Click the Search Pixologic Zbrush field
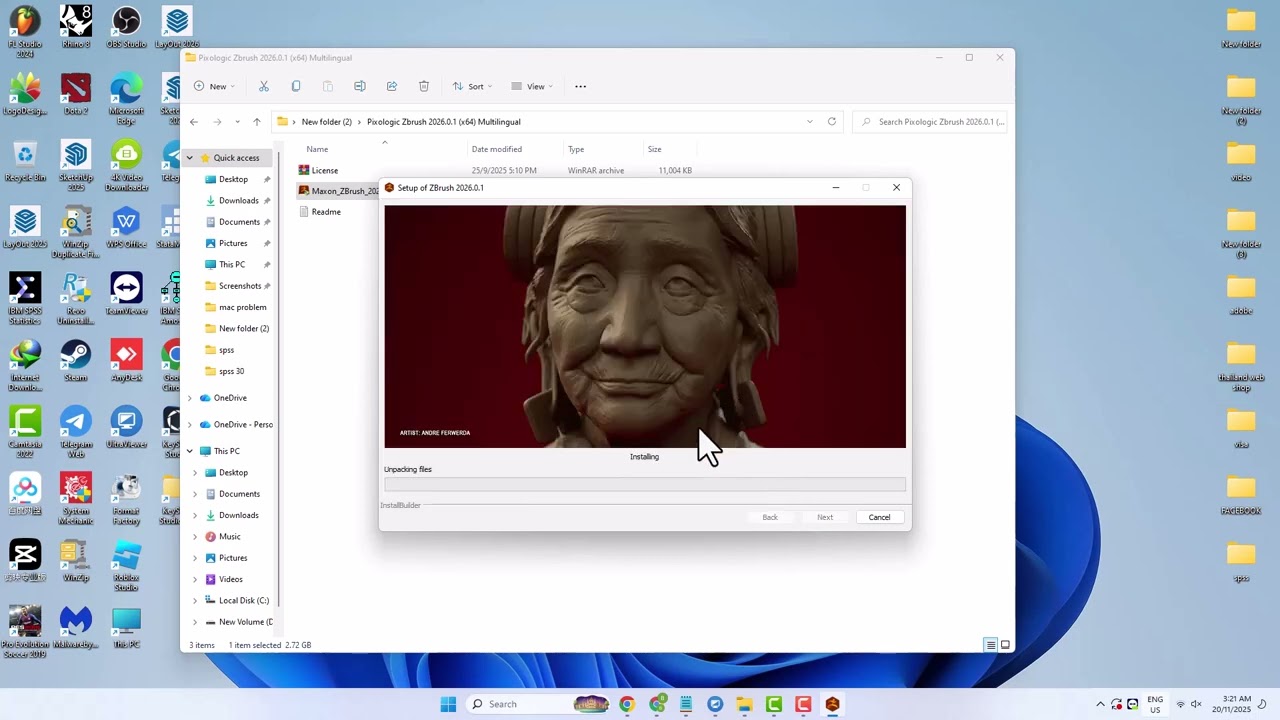The image size is (1280, 720). [930, 122]
